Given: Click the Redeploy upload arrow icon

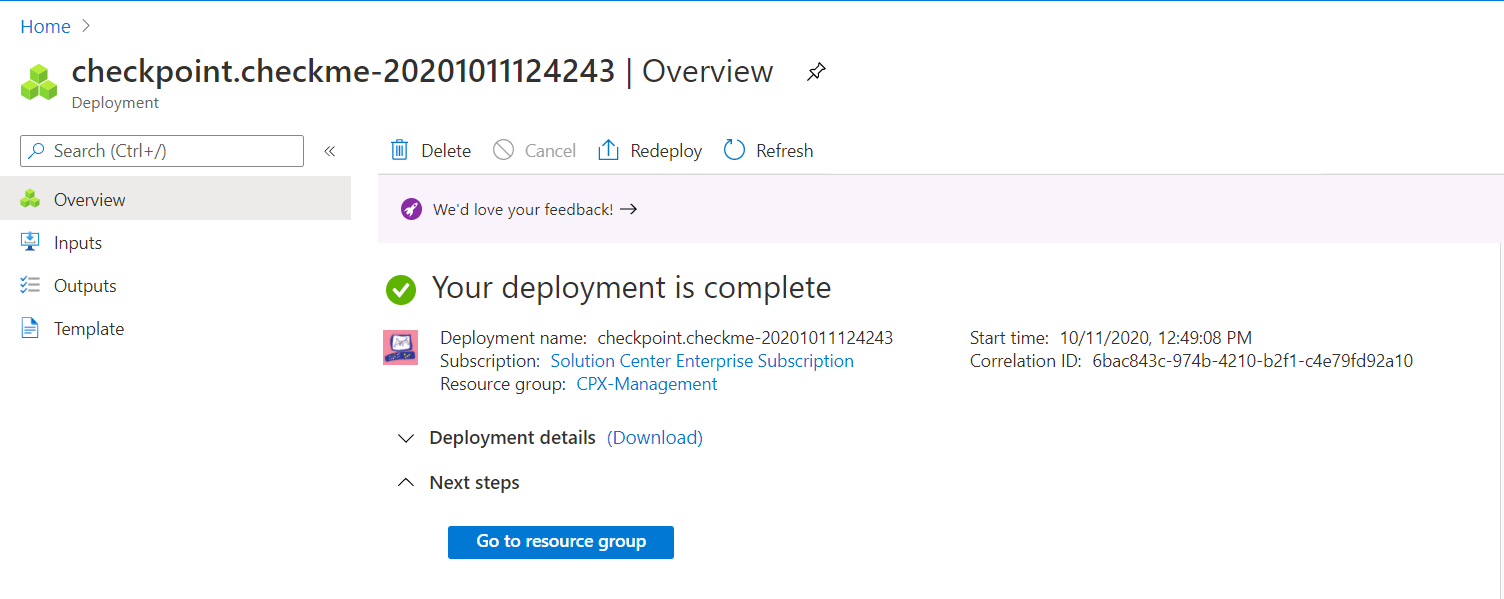Looking at the screenshot, I should click(x=608, y=150).
